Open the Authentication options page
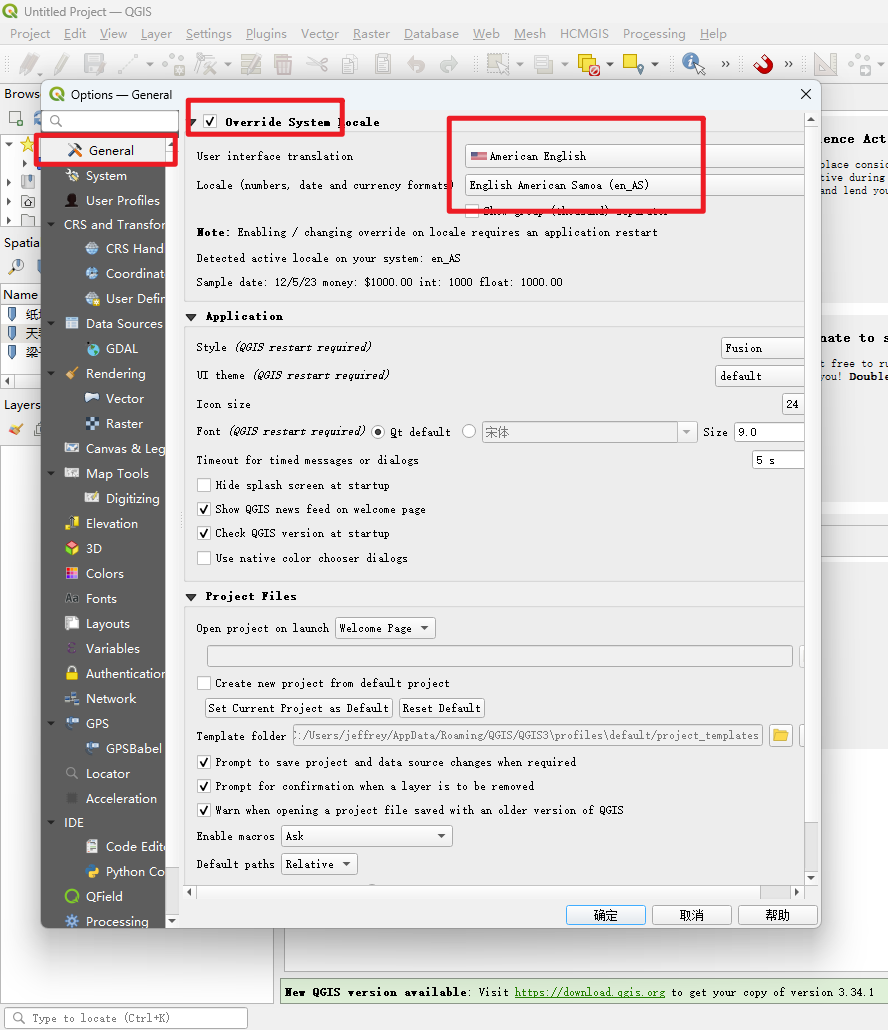This screenshot has width=888, height=1030. point(115,673)
